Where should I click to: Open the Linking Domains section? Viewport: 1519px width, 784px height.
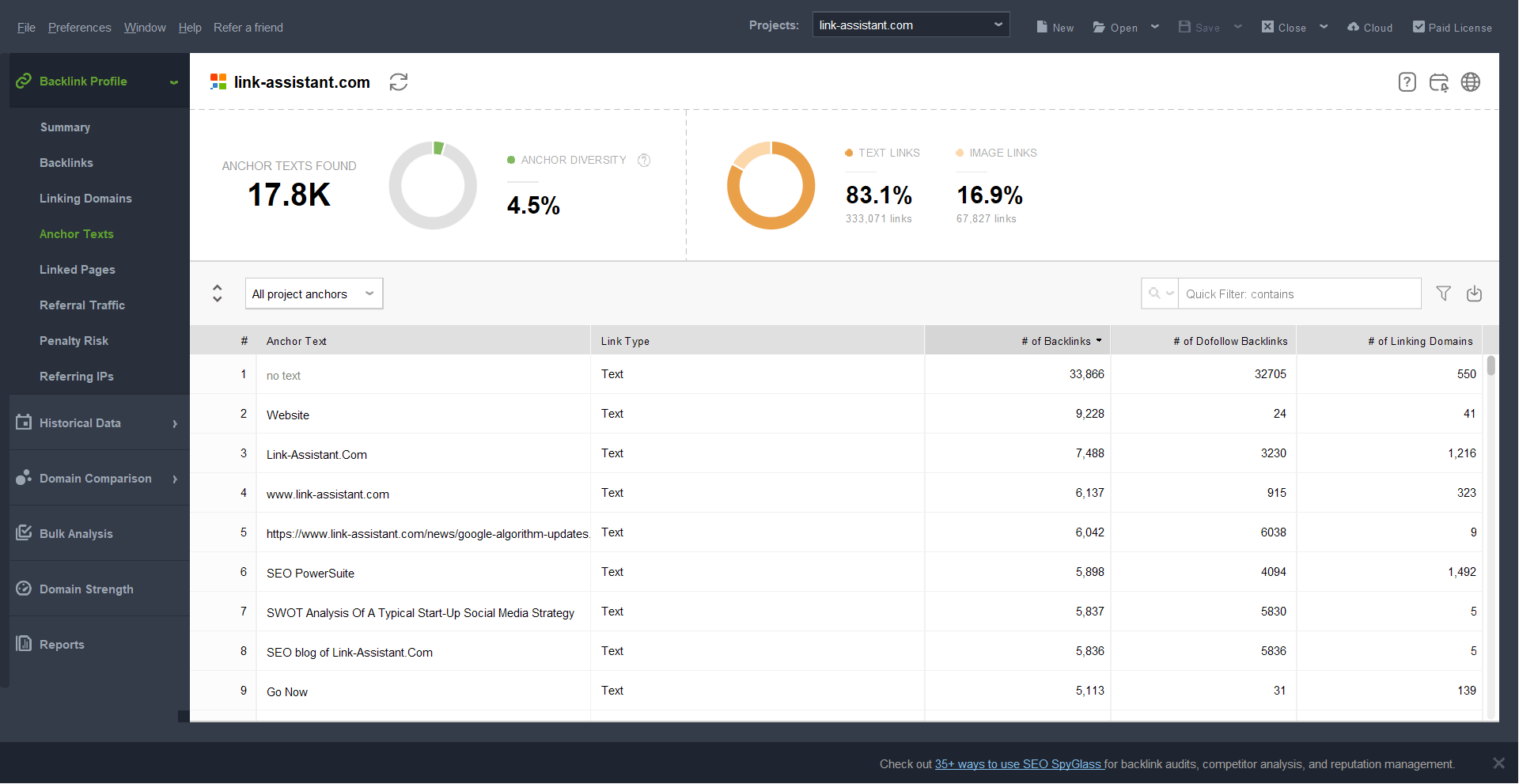click(85, 199)
